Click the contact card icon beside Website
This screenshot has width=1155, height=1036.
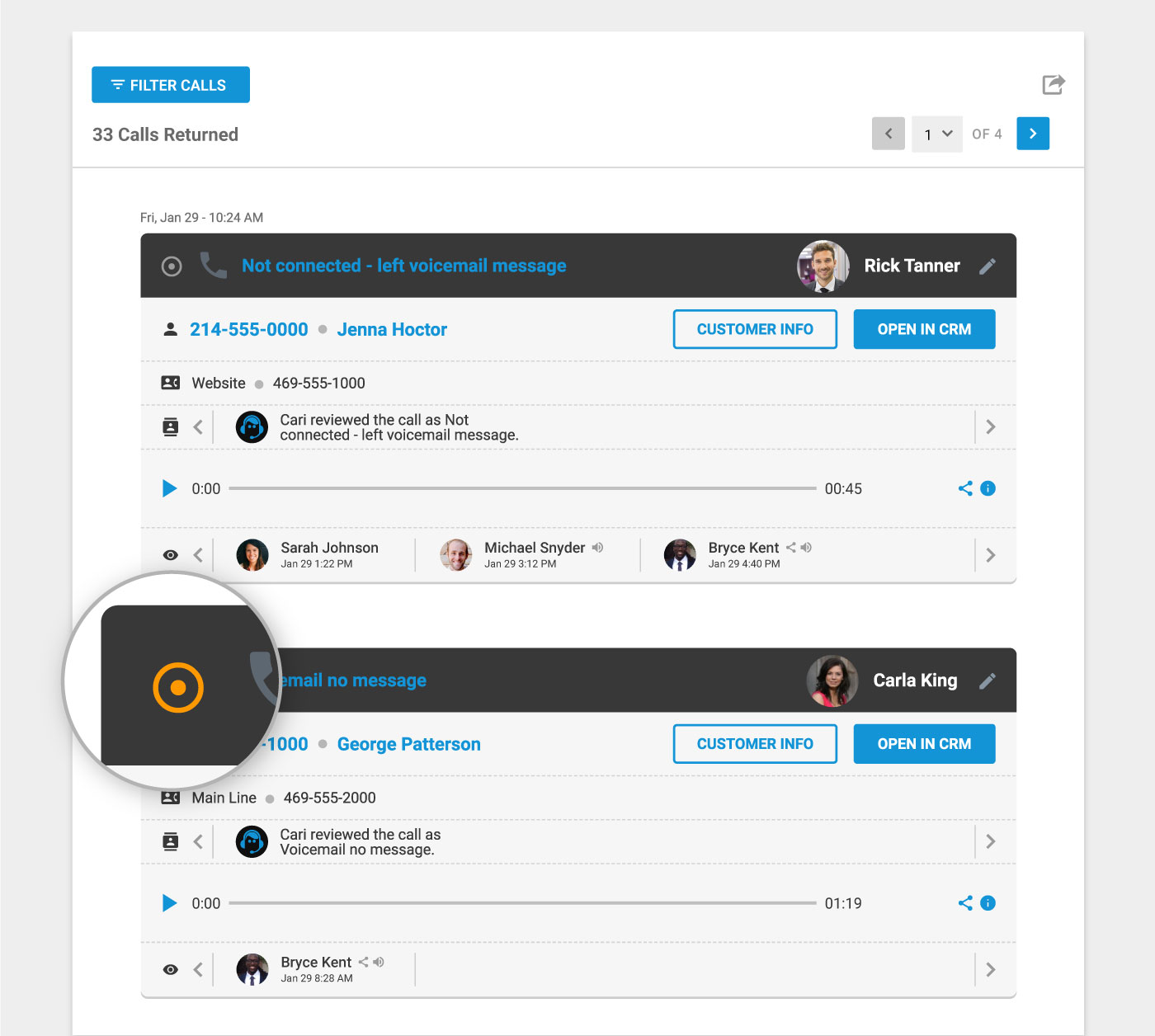click(x=171, y=383)
